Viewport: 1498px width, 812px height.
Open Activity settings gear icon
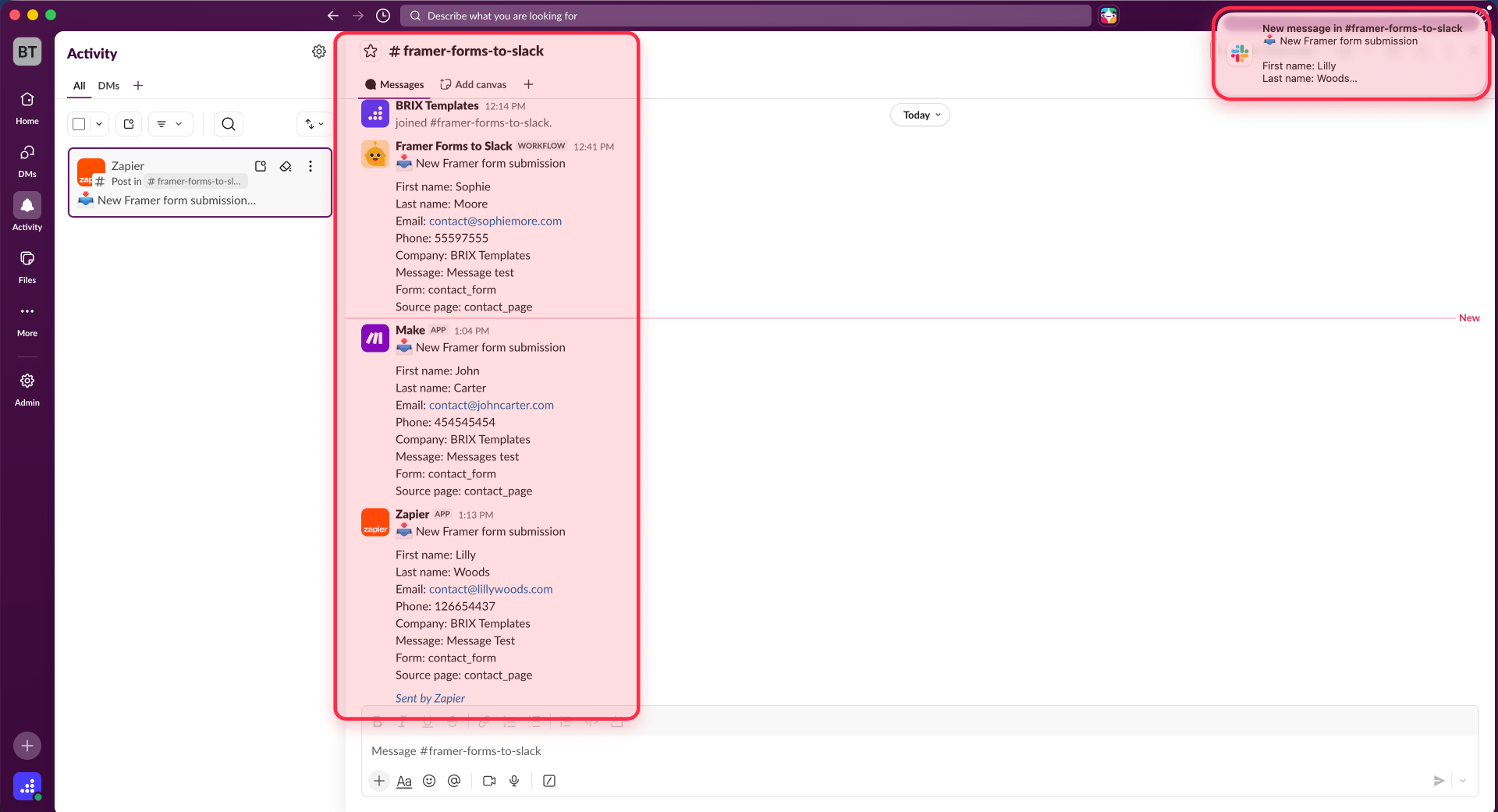click(x=319, y=51)
